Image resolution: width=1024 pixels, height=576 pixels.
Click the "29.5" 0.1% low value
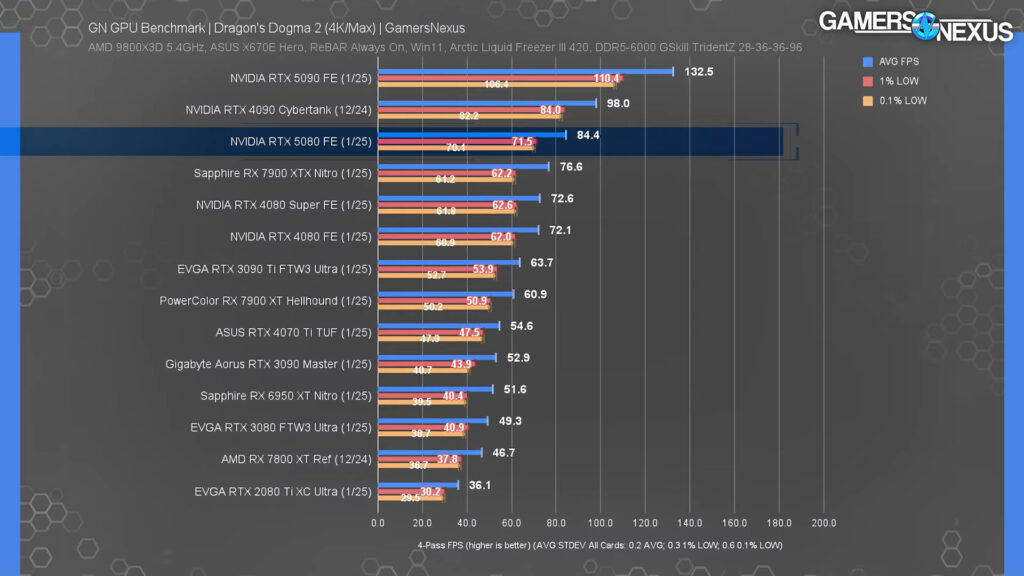click(410, 498)
